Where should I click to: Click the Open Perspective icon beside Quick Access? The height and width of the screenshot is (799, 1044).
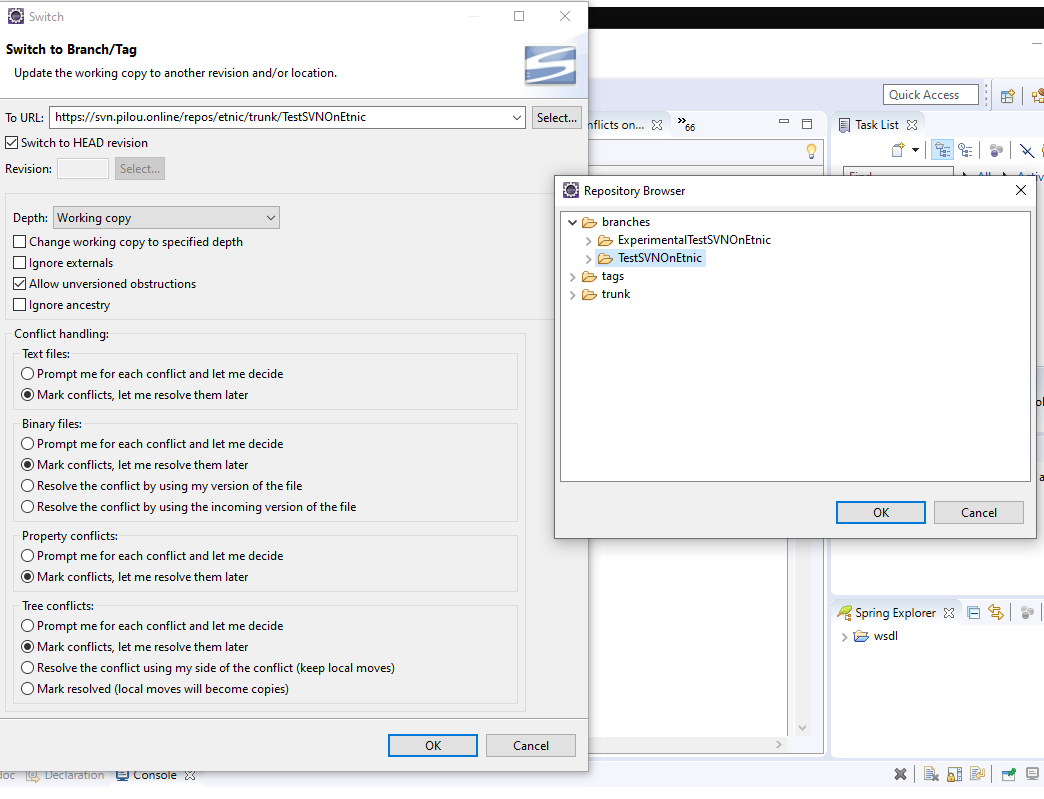point(1008,96)
